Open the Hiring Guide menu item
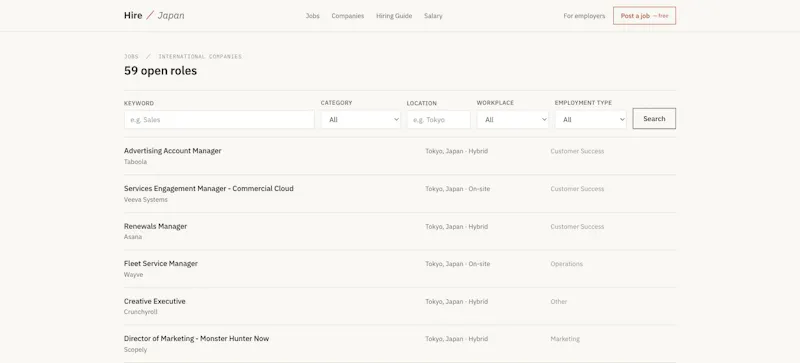This screenshot has width=800, height=363. [x=394, y=16]
